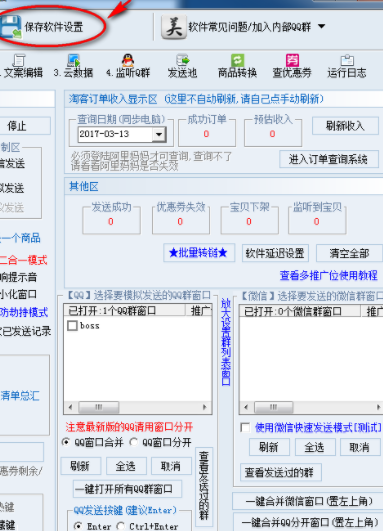
Task: Click the 防劫持模式 blue option
Action: tap(24, 312)
